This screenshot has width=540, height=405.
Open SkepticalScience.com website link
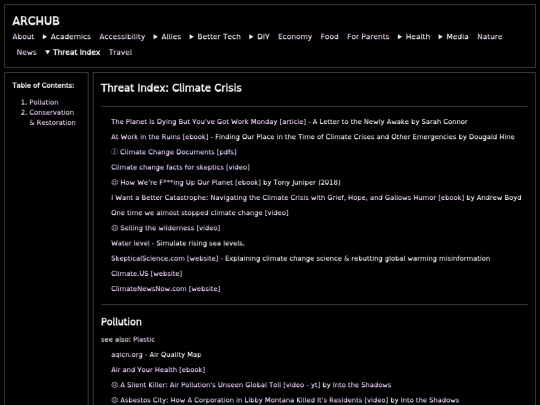(165, 258)
